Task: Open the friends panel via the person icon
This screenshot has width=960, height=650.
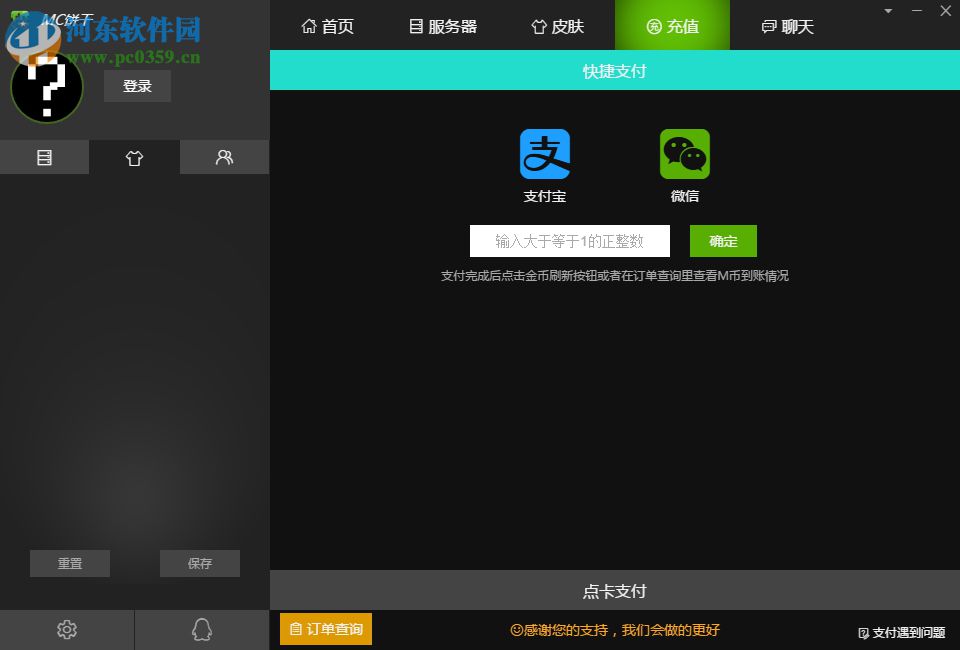Action: coord(224,157)
